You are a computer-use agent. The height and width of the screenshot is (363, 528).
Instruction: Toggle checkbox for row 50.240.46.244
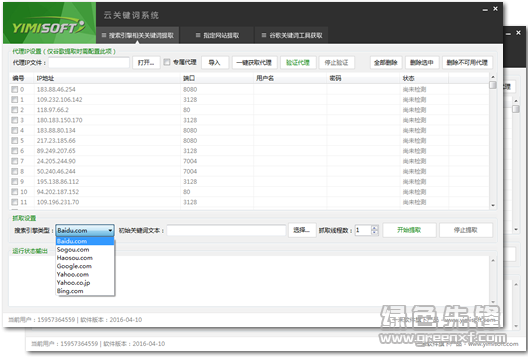click(14, 171)
